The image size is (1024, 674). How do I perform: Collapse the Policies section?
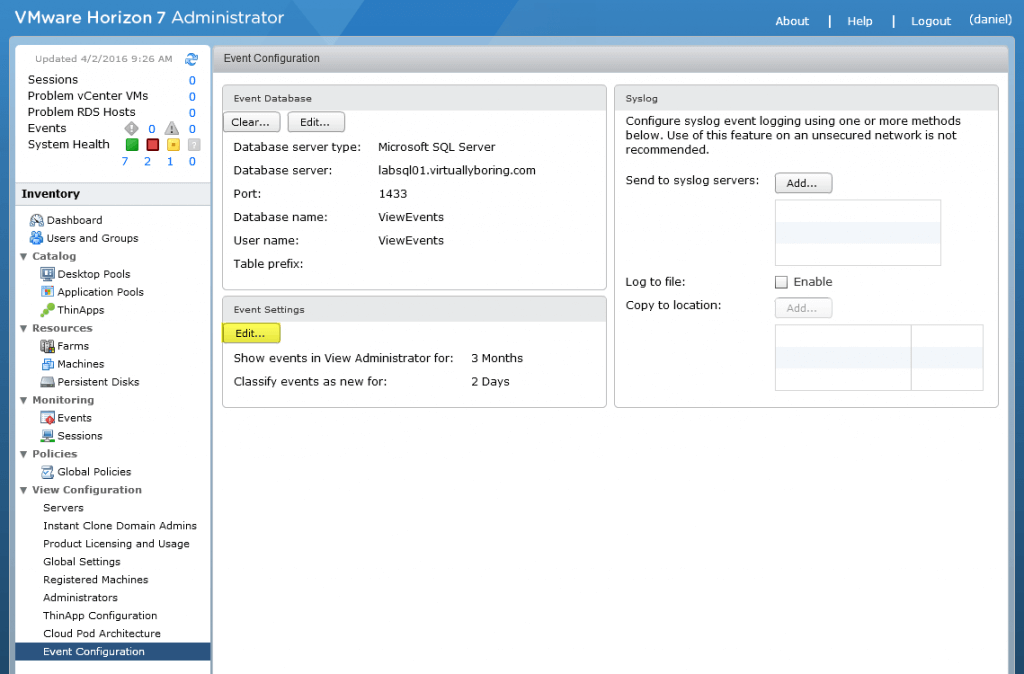(x=23, y=453)
